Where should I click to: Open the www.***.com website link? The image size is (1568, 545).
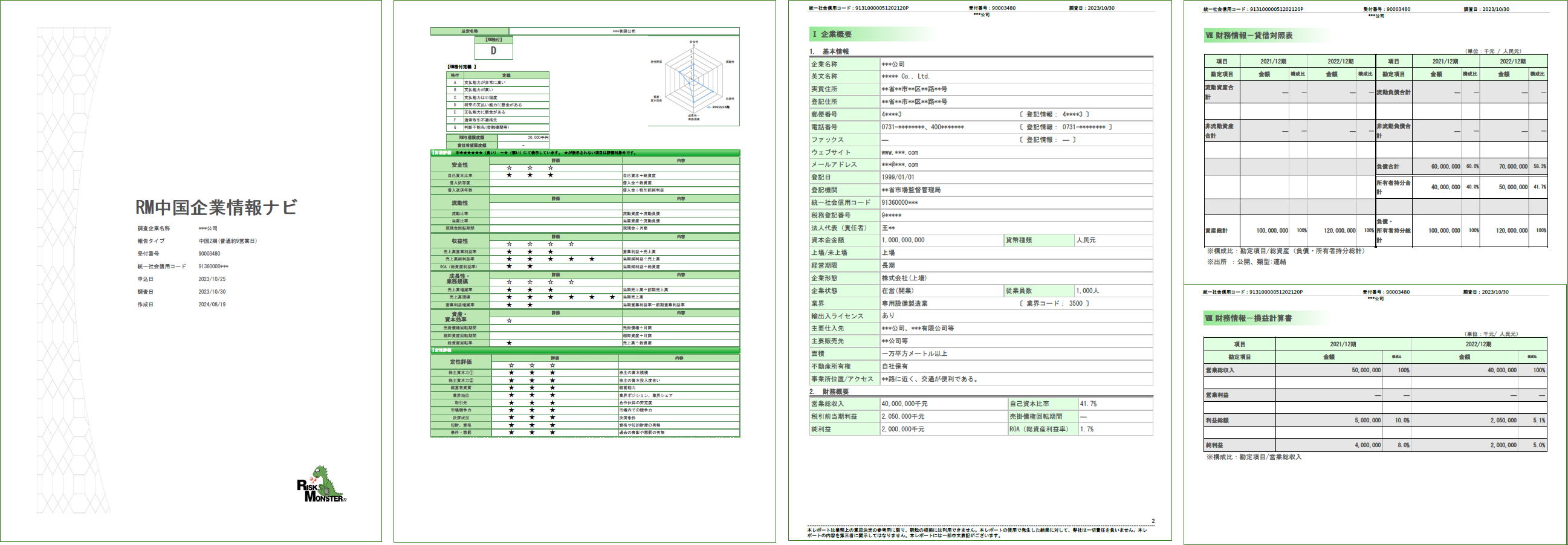pos(899,153)
